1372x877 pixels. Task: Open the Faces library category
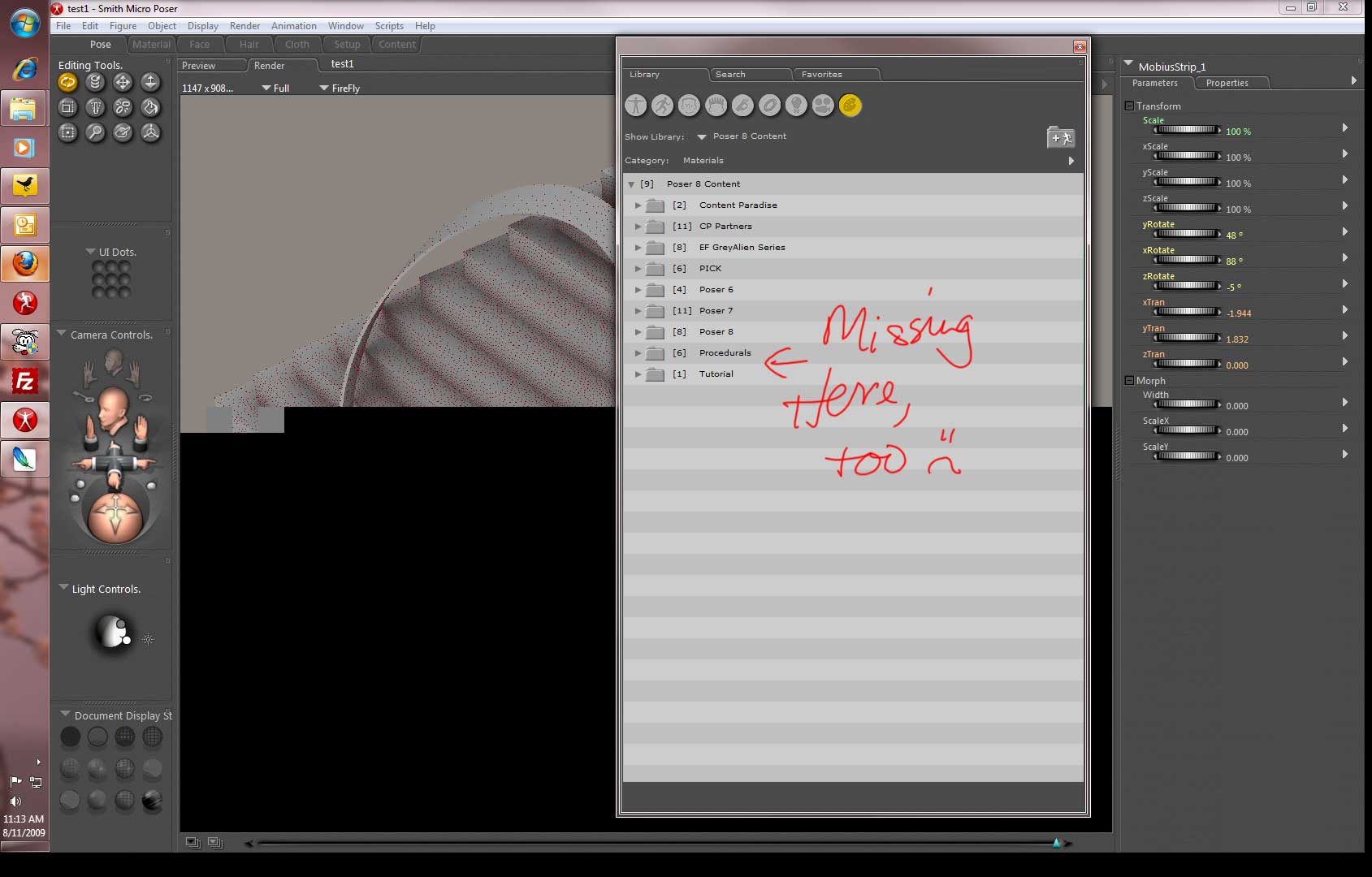point(690,106)
